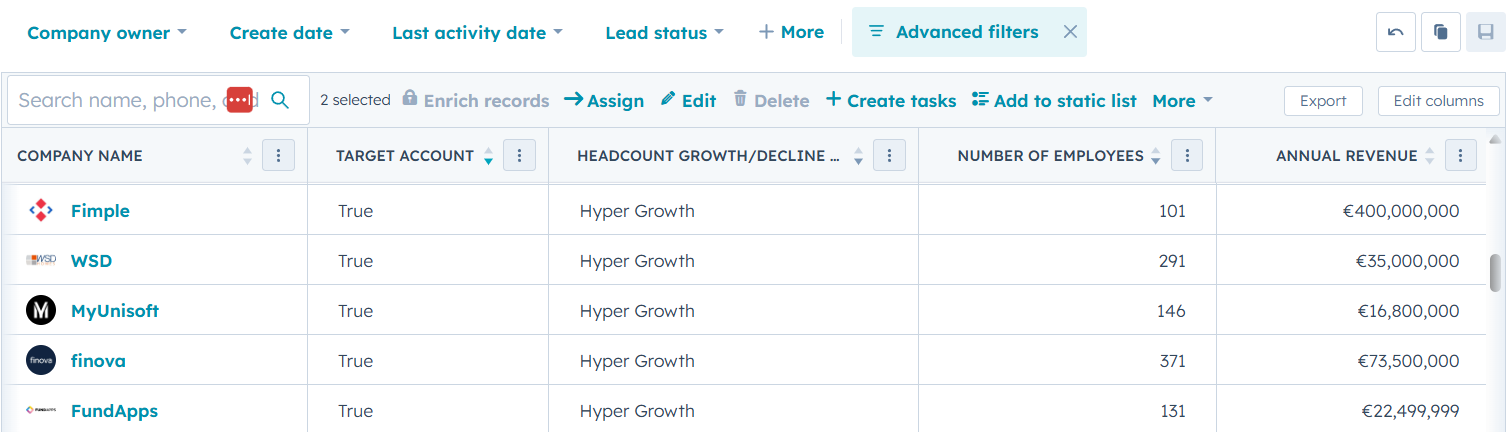The image size is (1507, 432).
Task: Click Hyper Growth in the finova row
Action: 637,361
